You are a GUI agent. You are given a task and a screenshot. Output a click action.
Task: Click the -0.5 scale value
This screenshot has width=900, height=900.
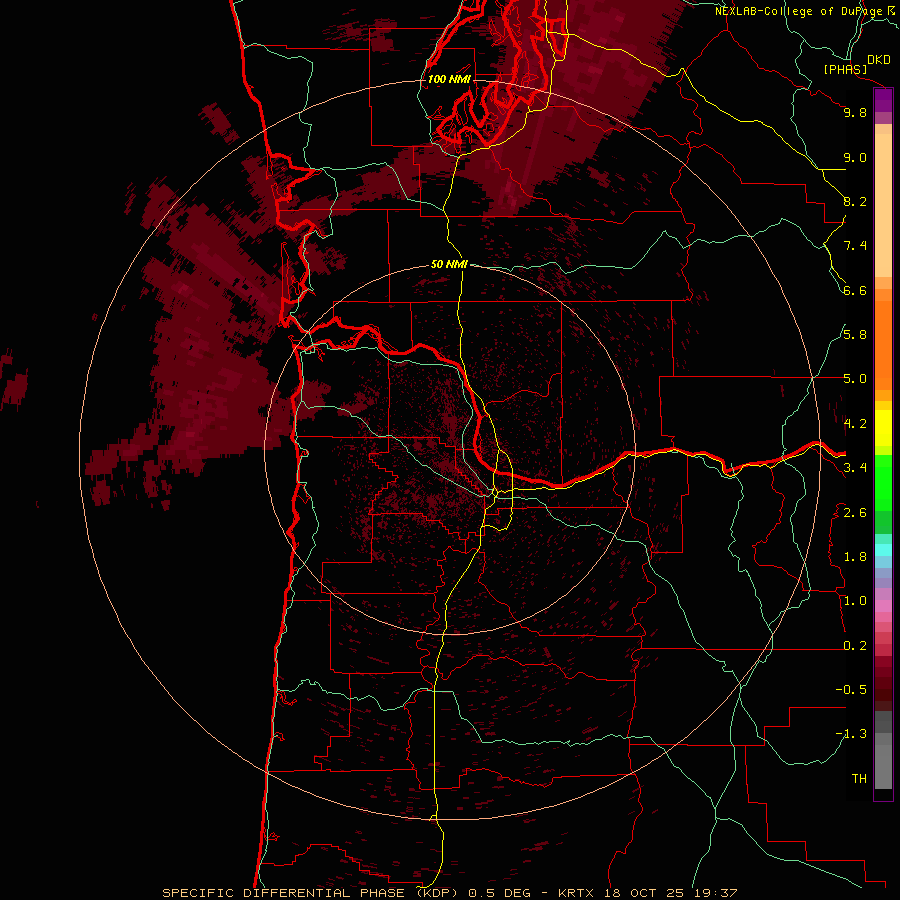pyautogui.click(x=851, y=690)
